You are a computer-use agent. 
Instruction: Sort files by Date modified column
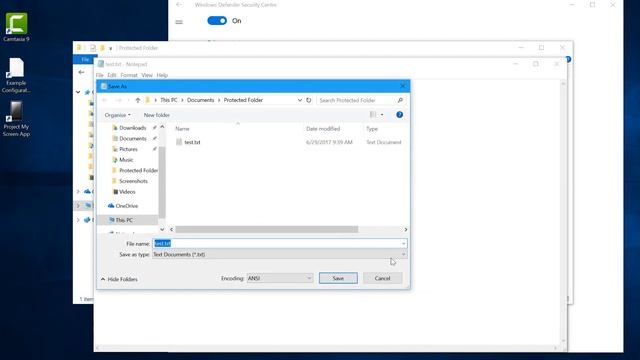click(x=323, y=129)
